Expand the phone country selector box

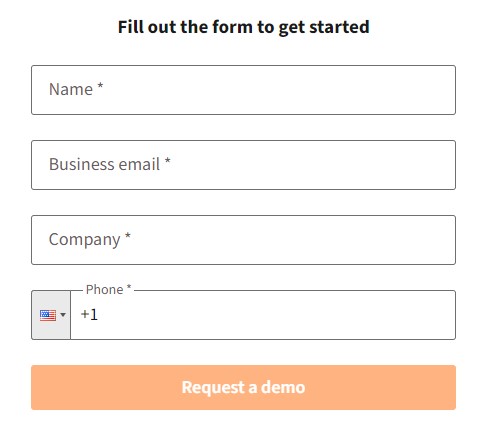[51, 315]
